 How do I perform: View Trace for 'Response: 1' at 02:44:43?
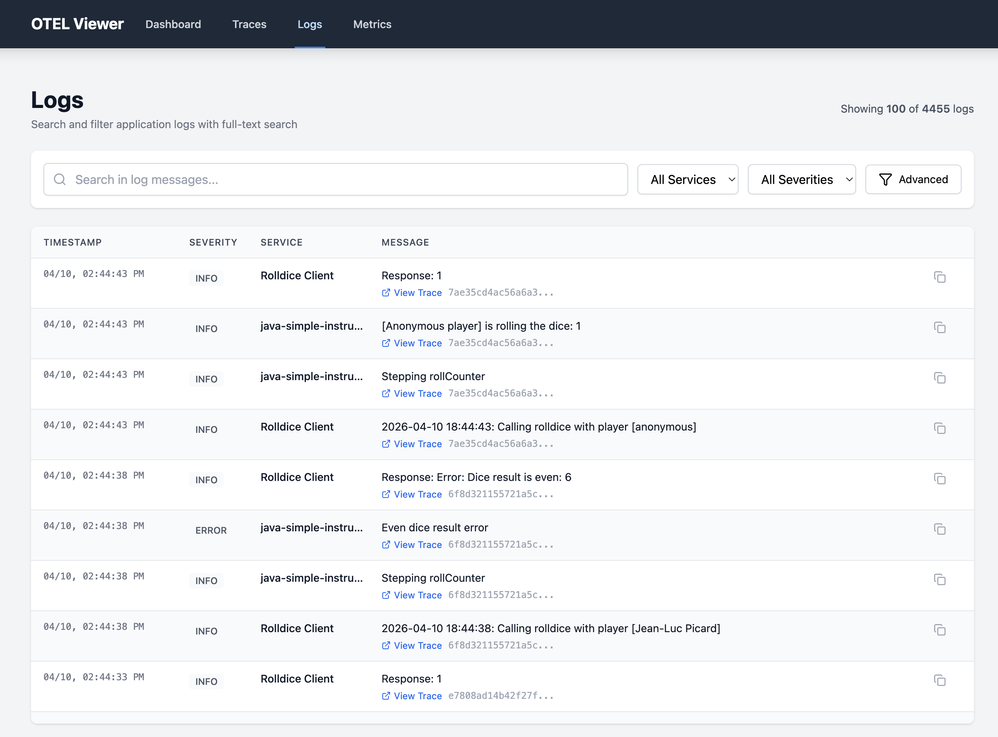(412, 293)
